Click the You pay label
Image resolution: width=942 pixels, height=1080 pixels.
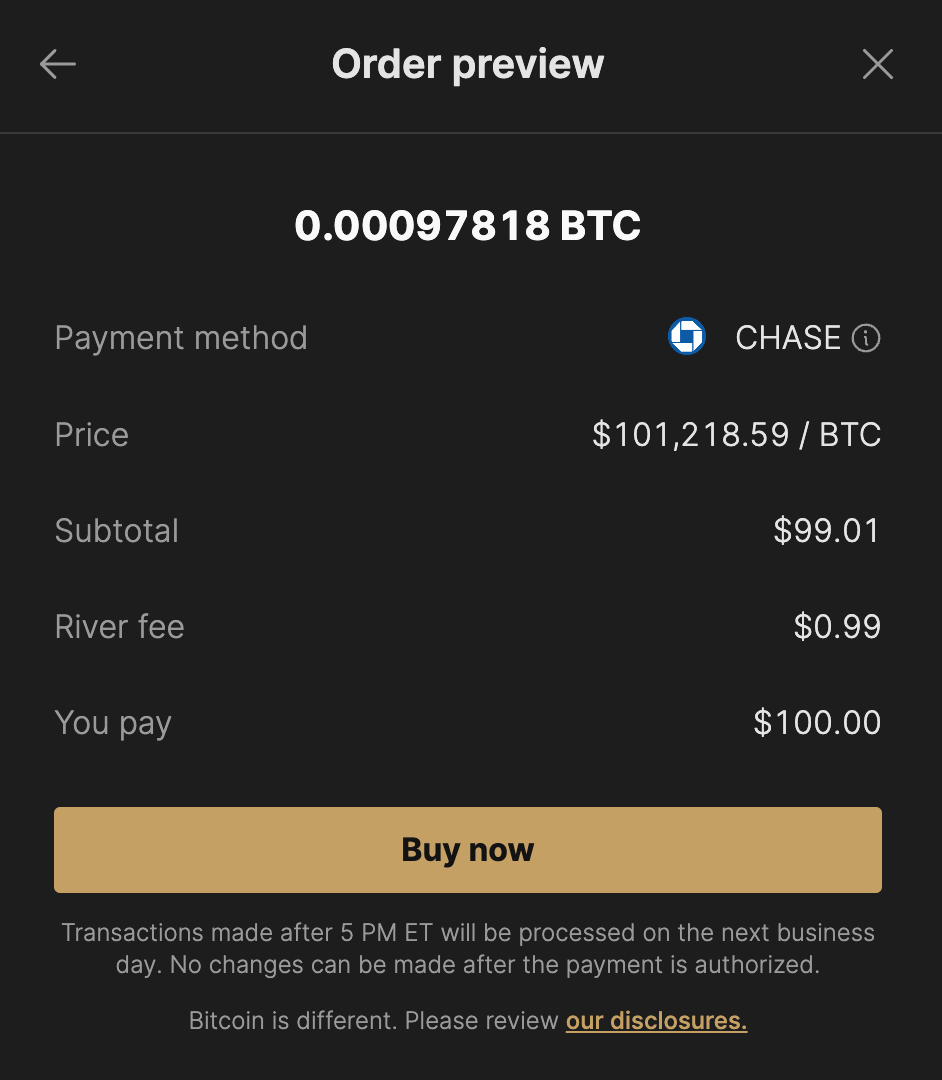113,724
